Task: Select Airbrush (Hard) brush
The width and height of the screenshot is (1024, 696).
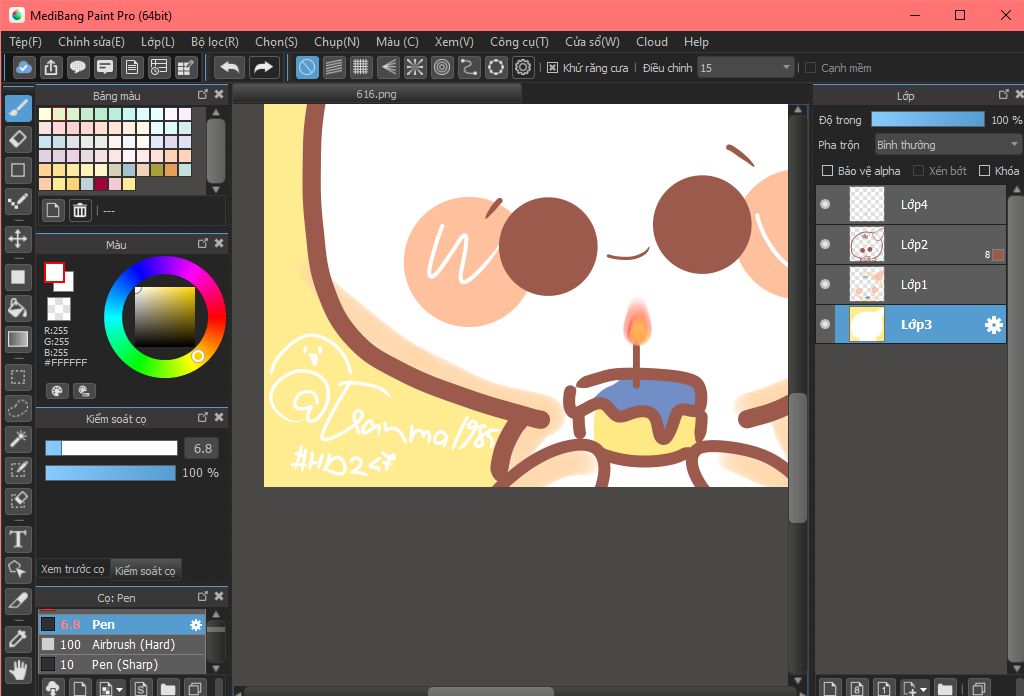Action: (122, 644)
